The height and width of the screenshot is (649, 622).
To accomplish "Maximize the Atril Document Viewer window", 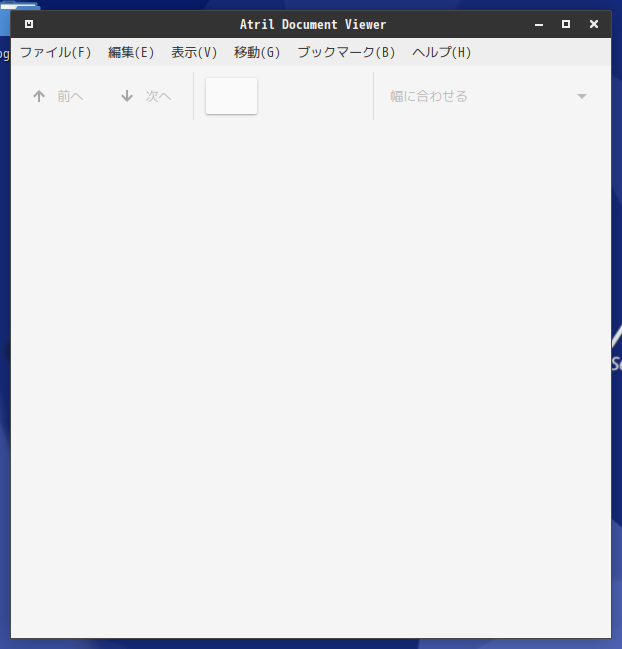I will (566, 24).
